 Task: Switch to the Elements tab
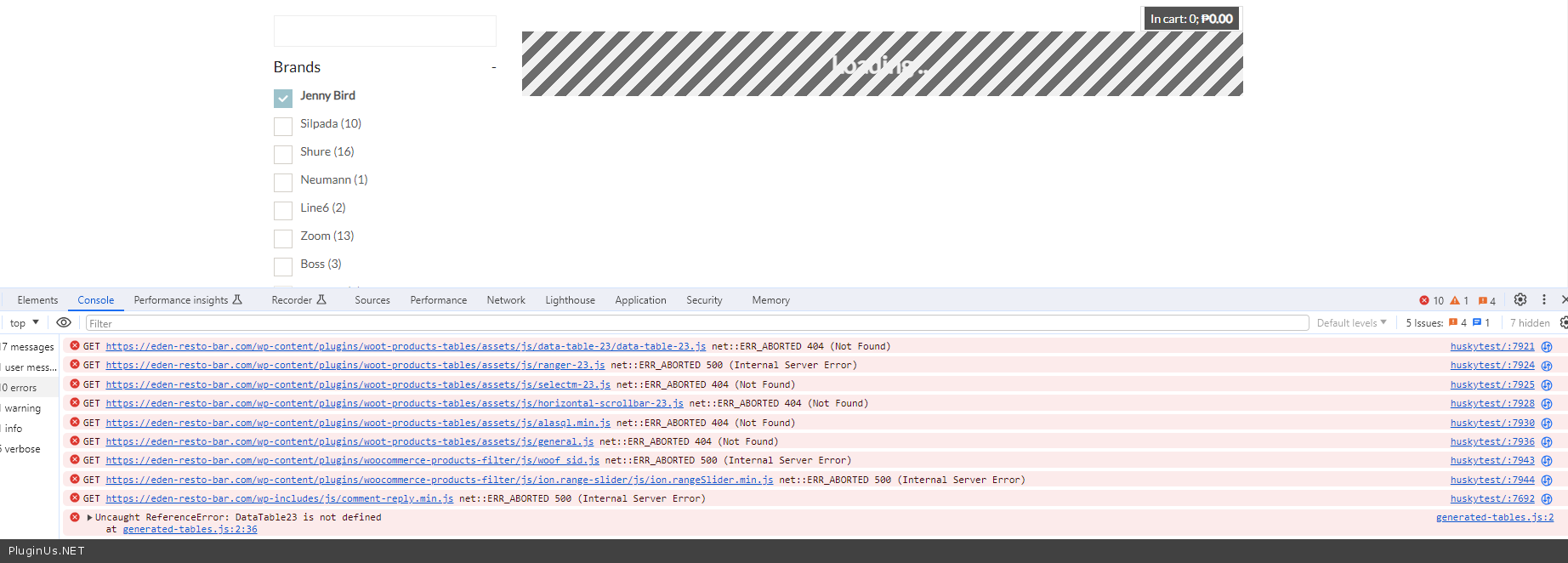(x=37, y=300)
